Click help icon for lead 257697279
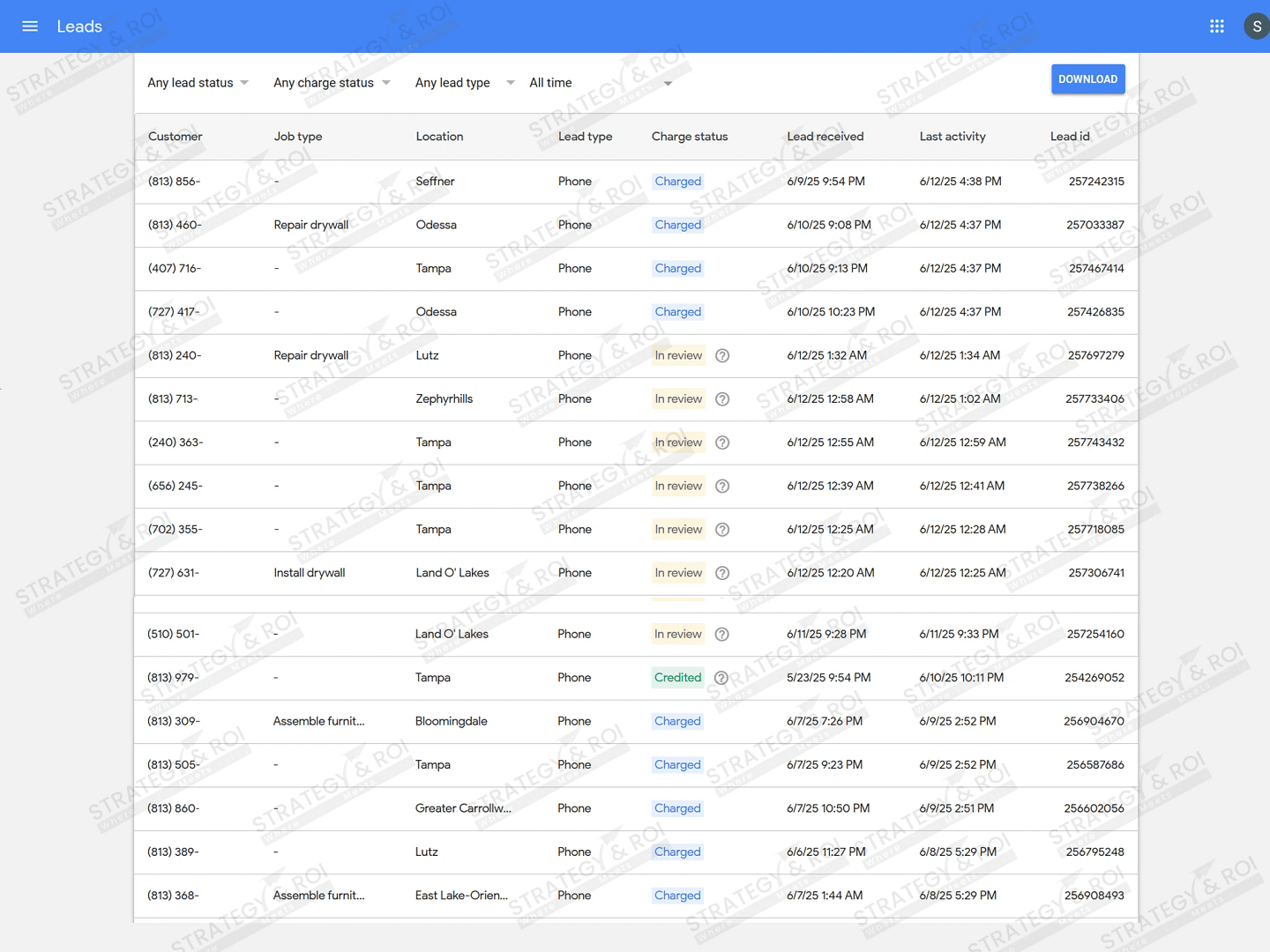 pyautogui.click(x=722, y=356)
